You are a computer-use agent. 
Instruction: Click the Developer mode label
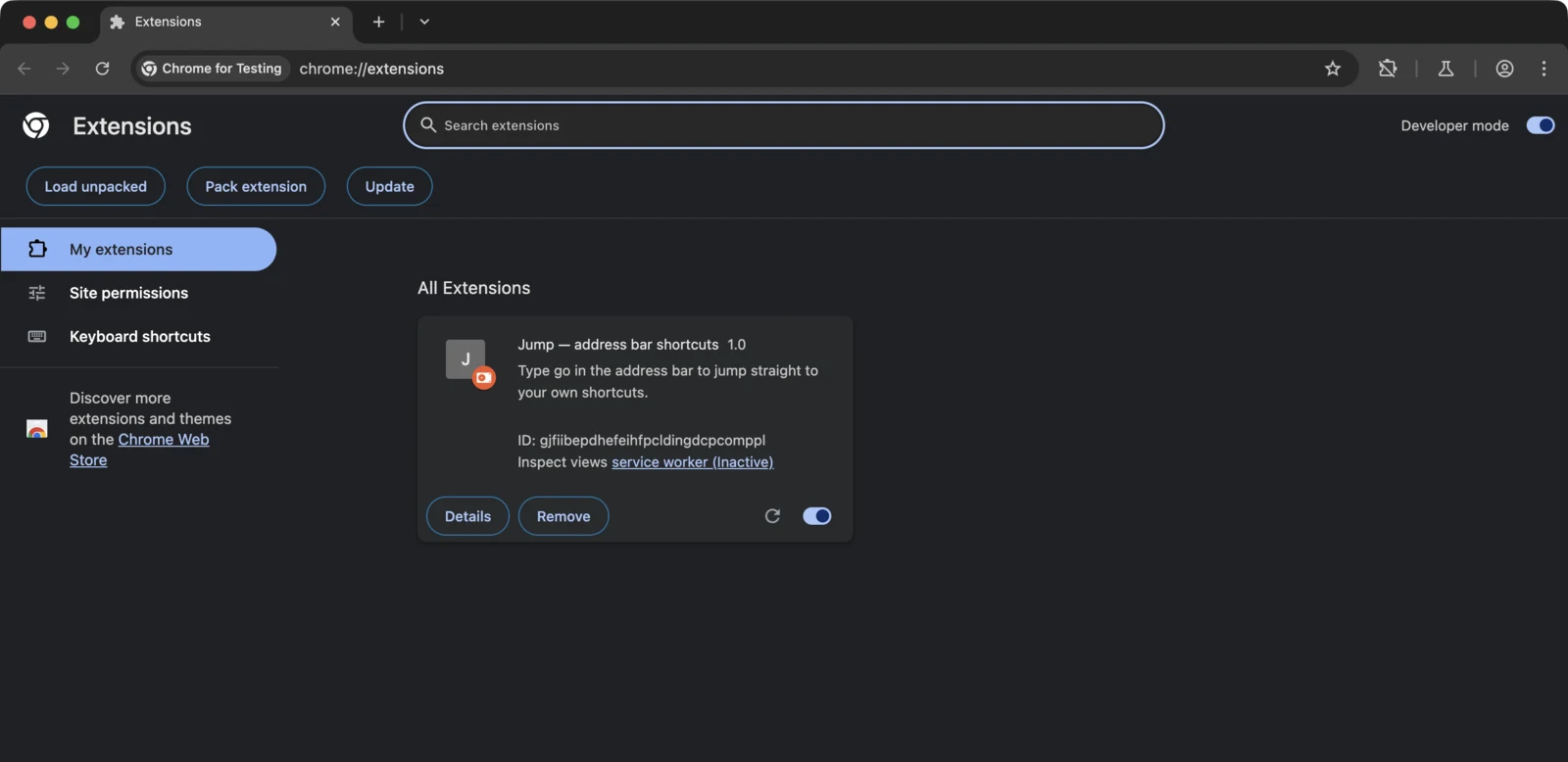pyautogui.click(x=1454, y=125)
